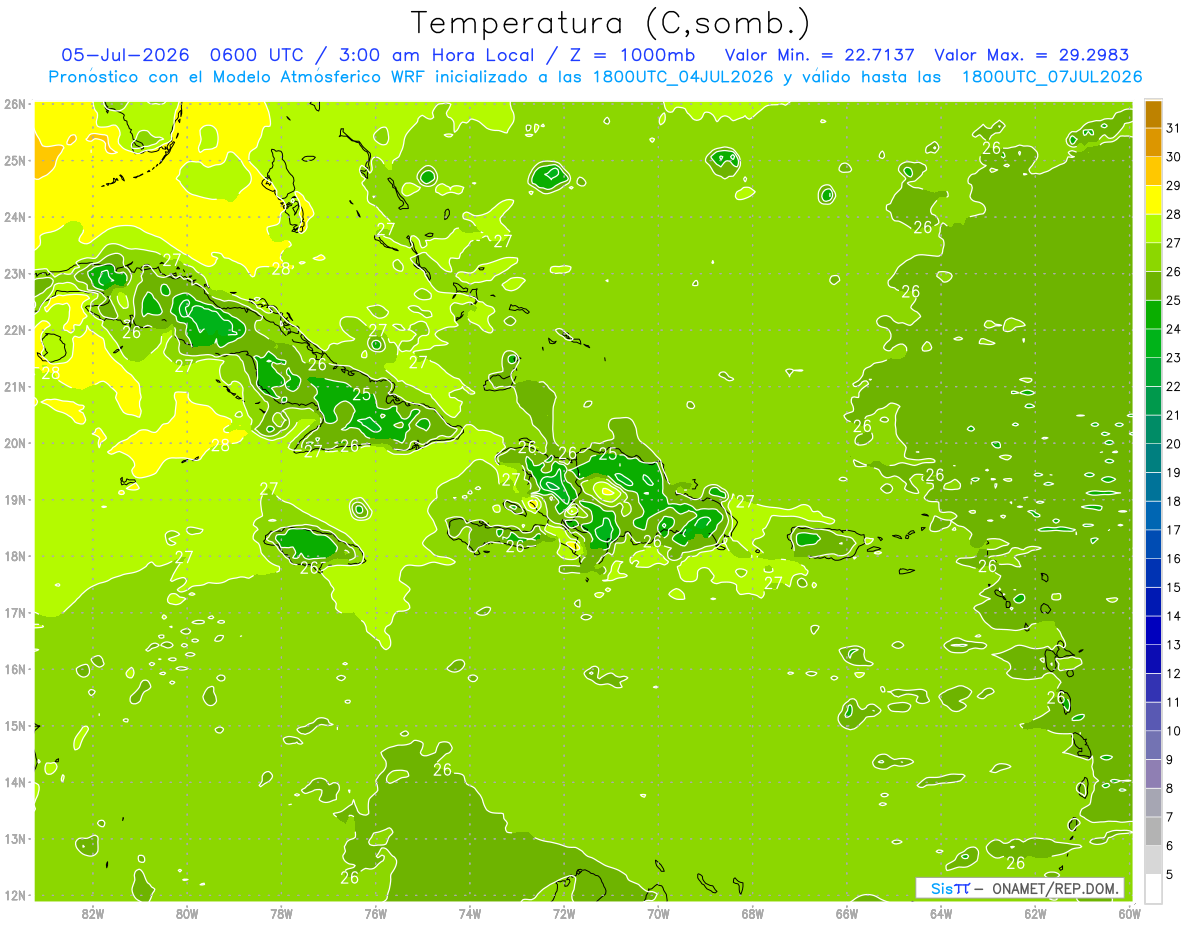The width and height of the screenshot is (1200, 927).
Task: Click the brown legend swatch above 31
Action: click(1153, 114)
